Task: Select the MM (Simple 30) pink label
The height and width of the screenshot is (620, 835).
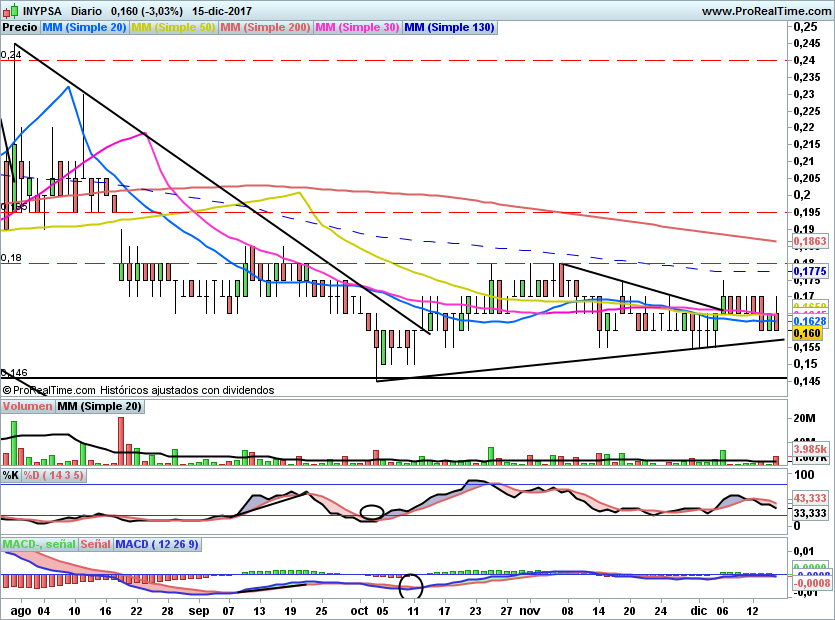Action: [357, 27]
